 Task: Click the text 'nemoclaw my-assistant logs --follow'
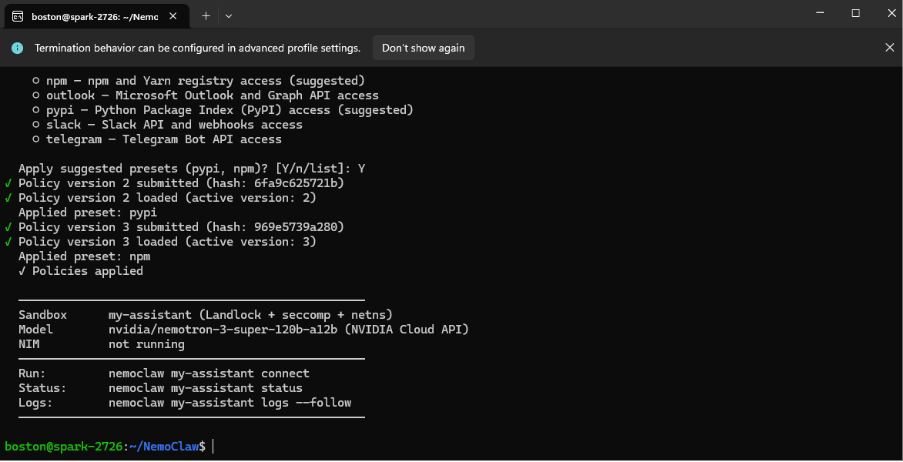point(230,403)
